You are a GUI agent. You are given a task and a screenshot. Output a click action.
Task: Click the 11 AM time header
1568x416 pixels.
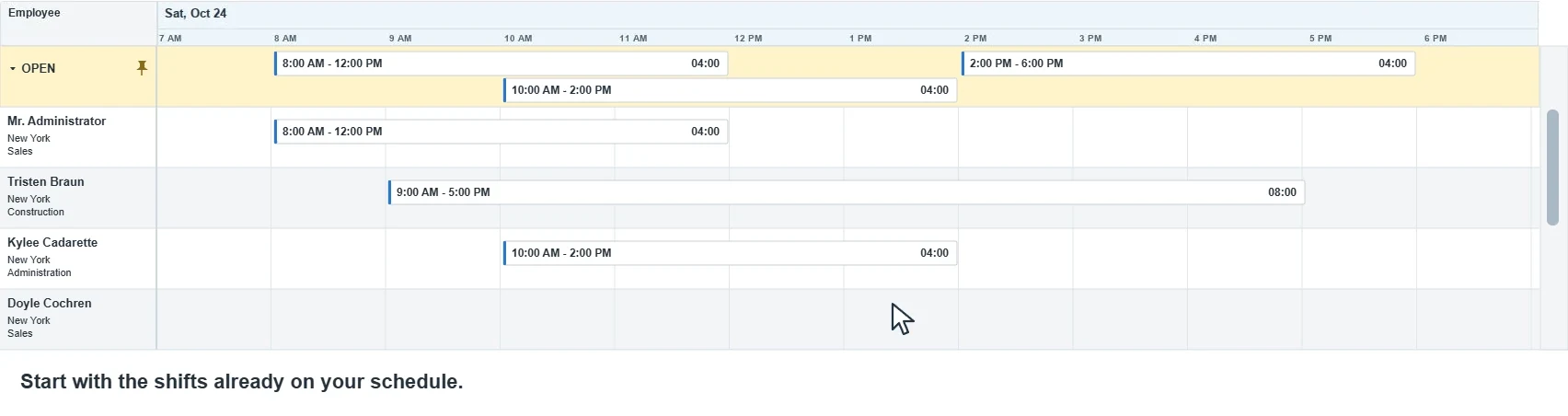pyautogui.click(x=633, y=39)
